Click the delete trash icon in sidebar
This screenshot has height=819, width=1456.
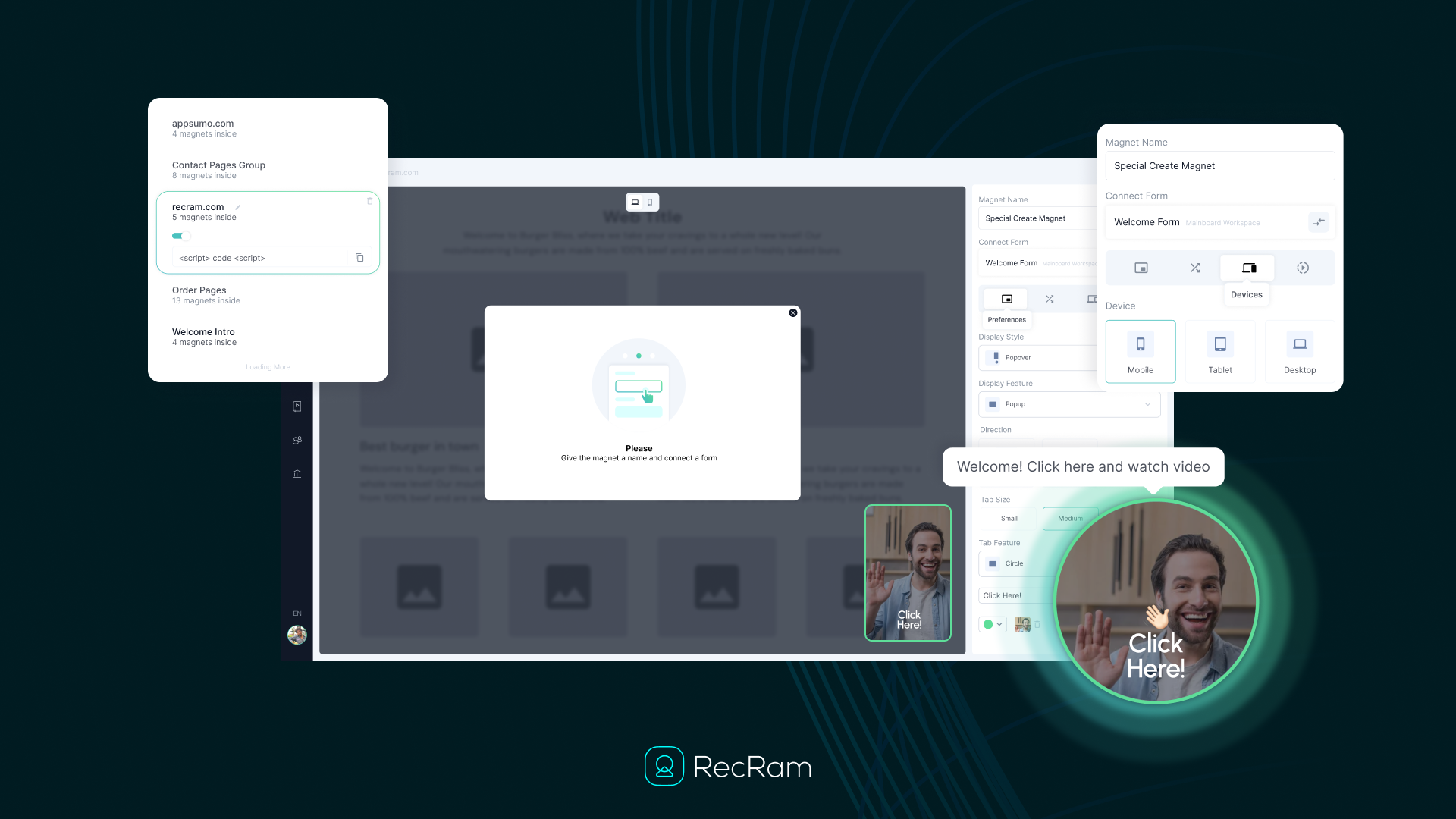tap(297, 473)
